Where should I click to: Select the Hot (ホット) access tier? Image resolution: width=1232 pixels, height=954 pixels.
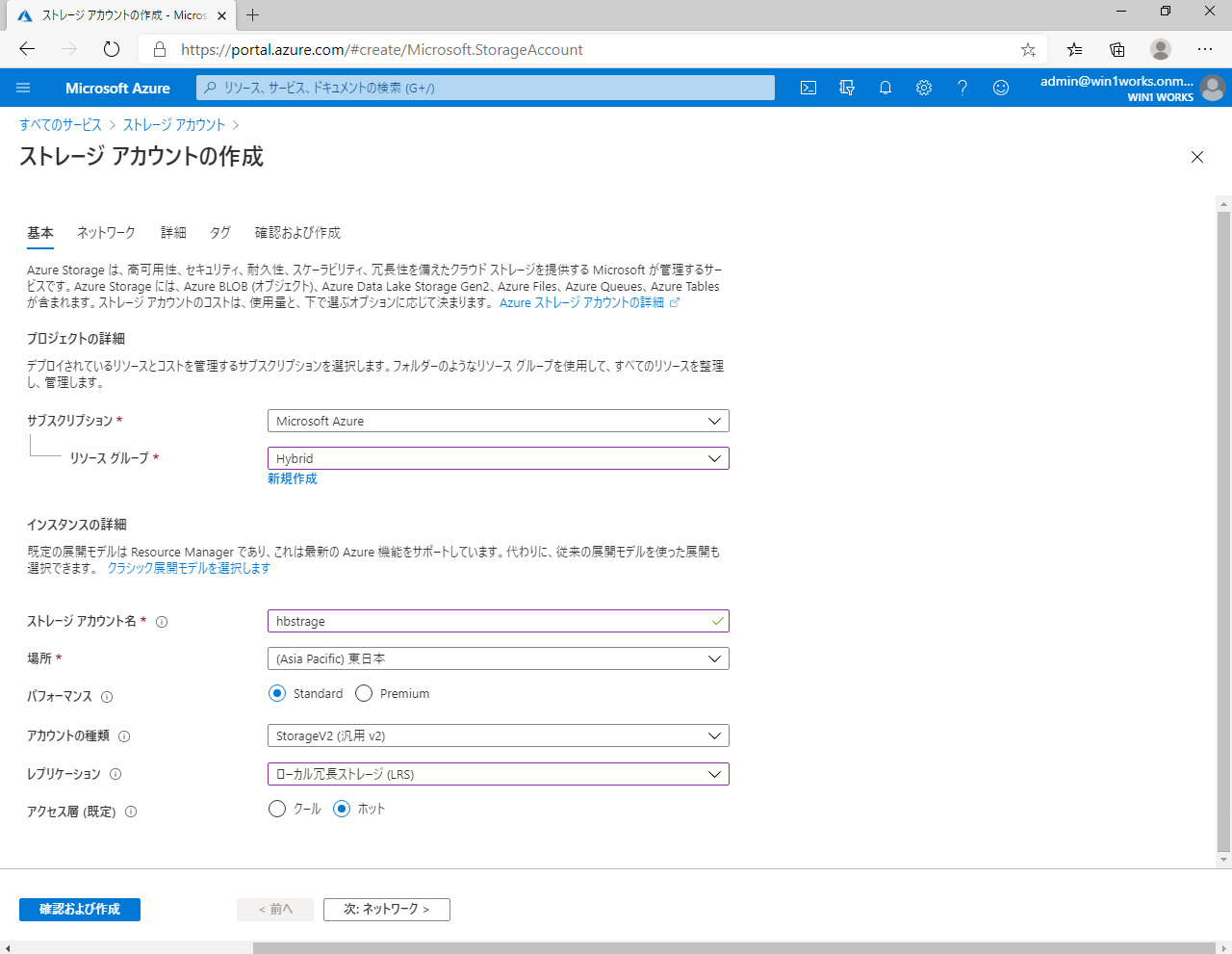341,809
